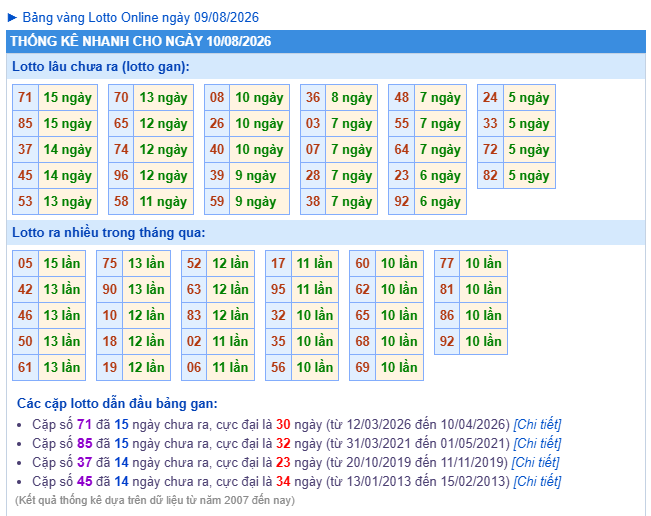This screenshot has height=516, width=651.
Task: Click the 12 lần cell beside number 10
Action: point(147,315)
